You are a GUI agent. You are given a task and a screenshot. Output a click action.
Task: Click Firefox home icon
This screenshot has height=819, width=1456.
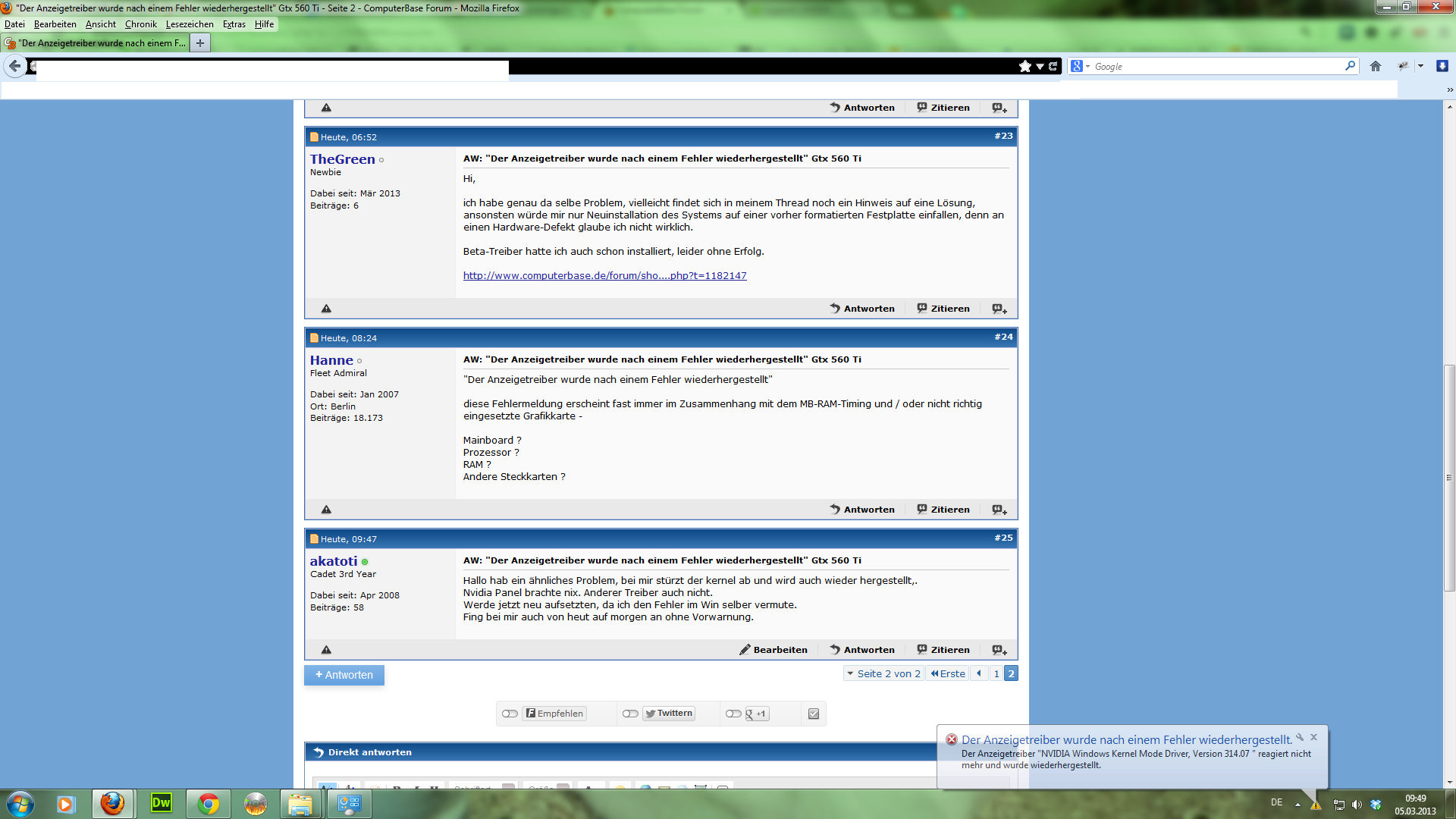click(1376, 67)
